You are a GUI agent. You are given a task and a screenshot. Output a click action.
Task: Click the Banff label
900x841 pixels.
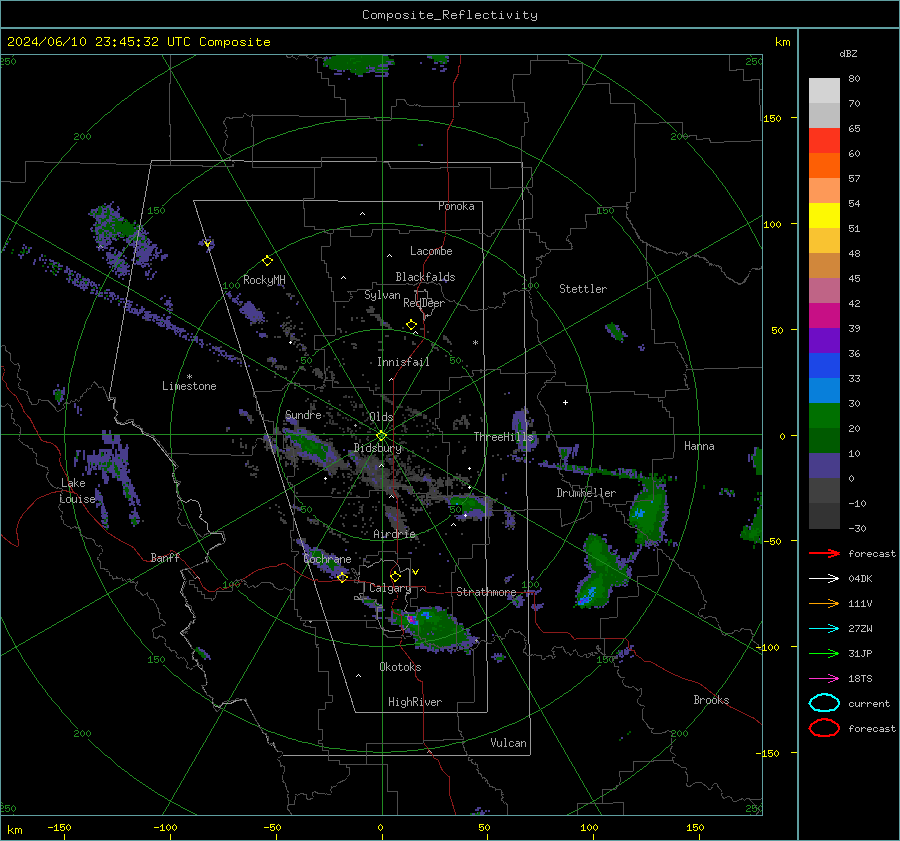(165, 557)
